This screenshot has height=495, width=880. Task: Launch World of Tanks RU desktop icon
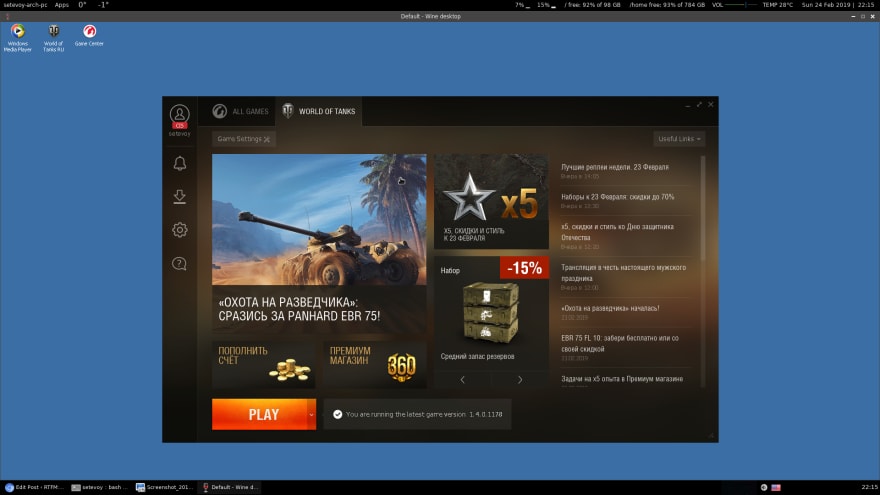[54, 38]
